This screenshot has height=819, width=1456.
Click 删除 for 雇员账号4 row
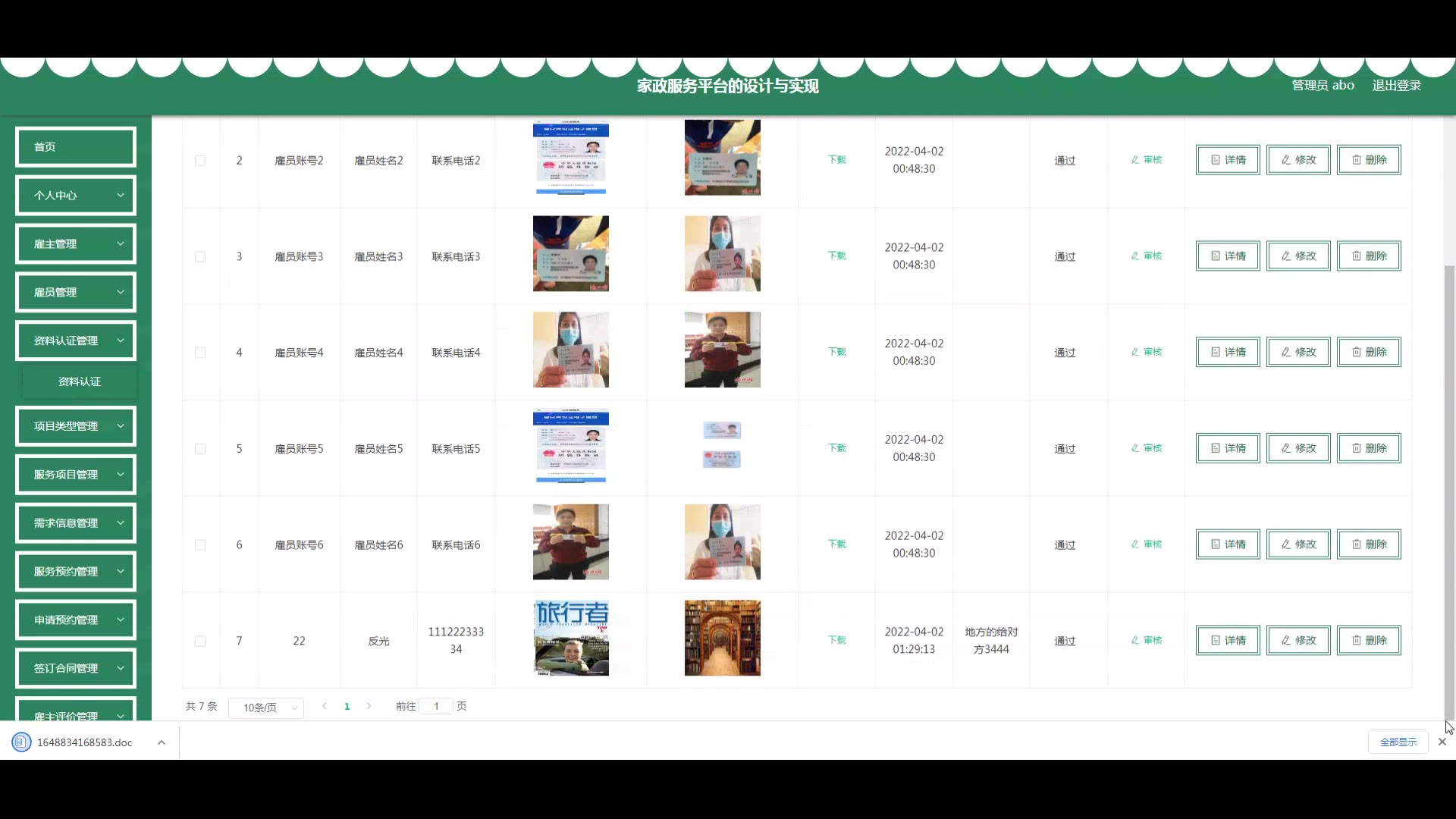[x=1369, y=352]
